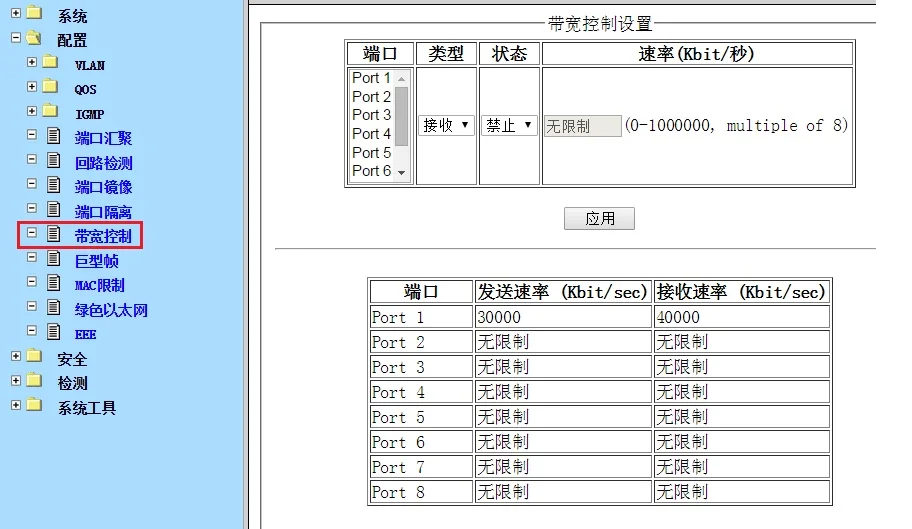Open the 端口隔离 page
Screen dimensions: 912x529
[x=104, y=212]
